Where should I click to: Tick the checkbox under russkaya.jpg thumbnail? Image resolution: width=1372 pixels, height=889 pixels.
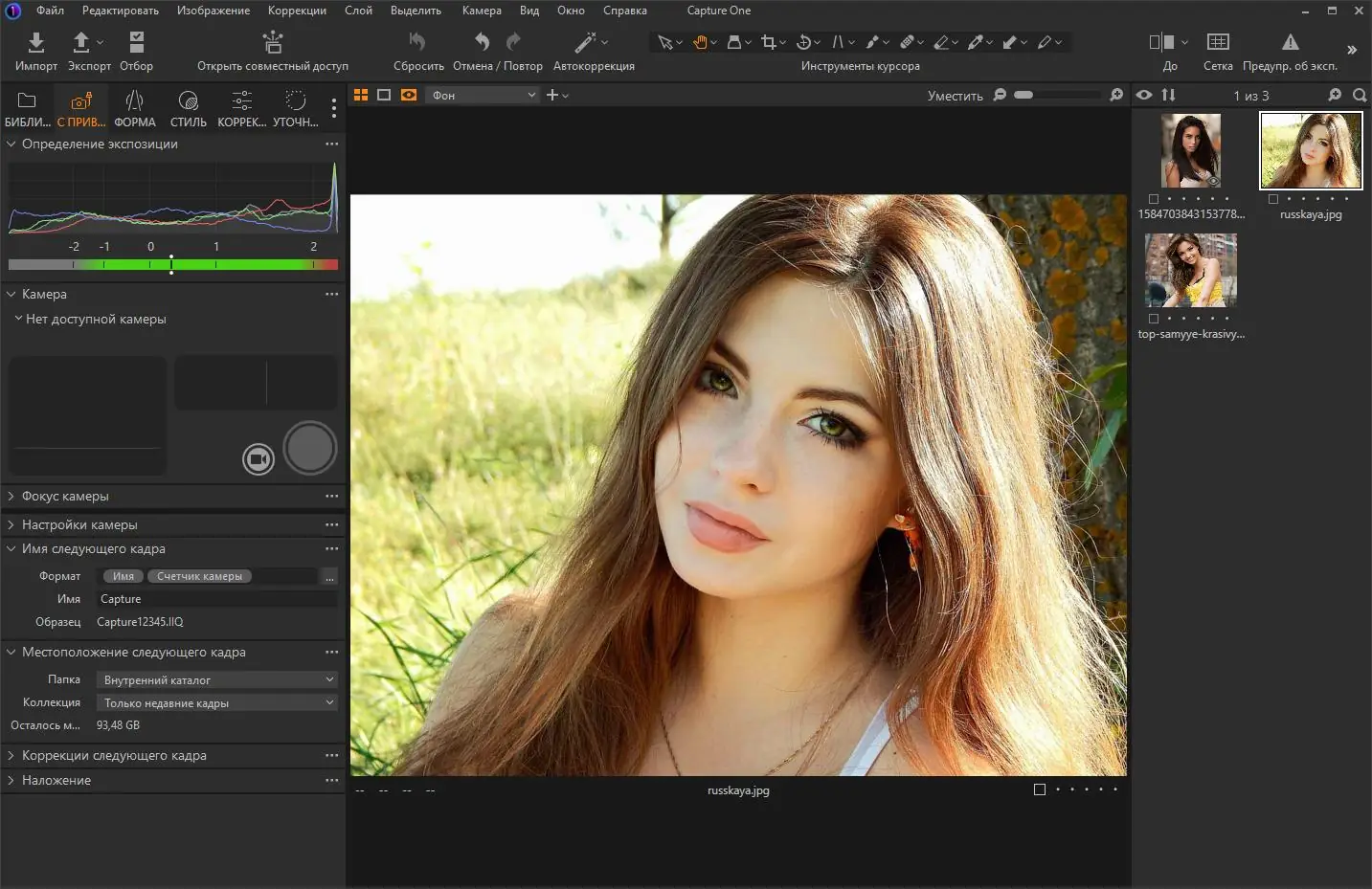[x=1273, y=199]
